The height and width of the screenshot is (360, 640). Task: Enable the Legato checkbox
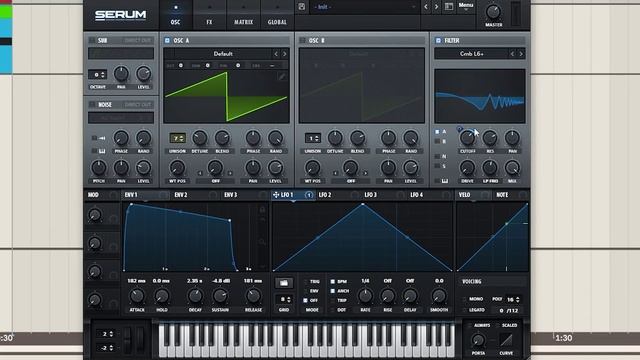tap(465, 310)
